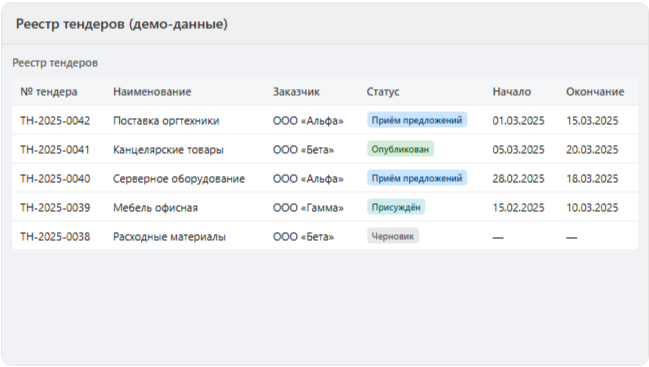
Task: Click the 'Реестр тендеров' table caption
Action: [55, 63]
